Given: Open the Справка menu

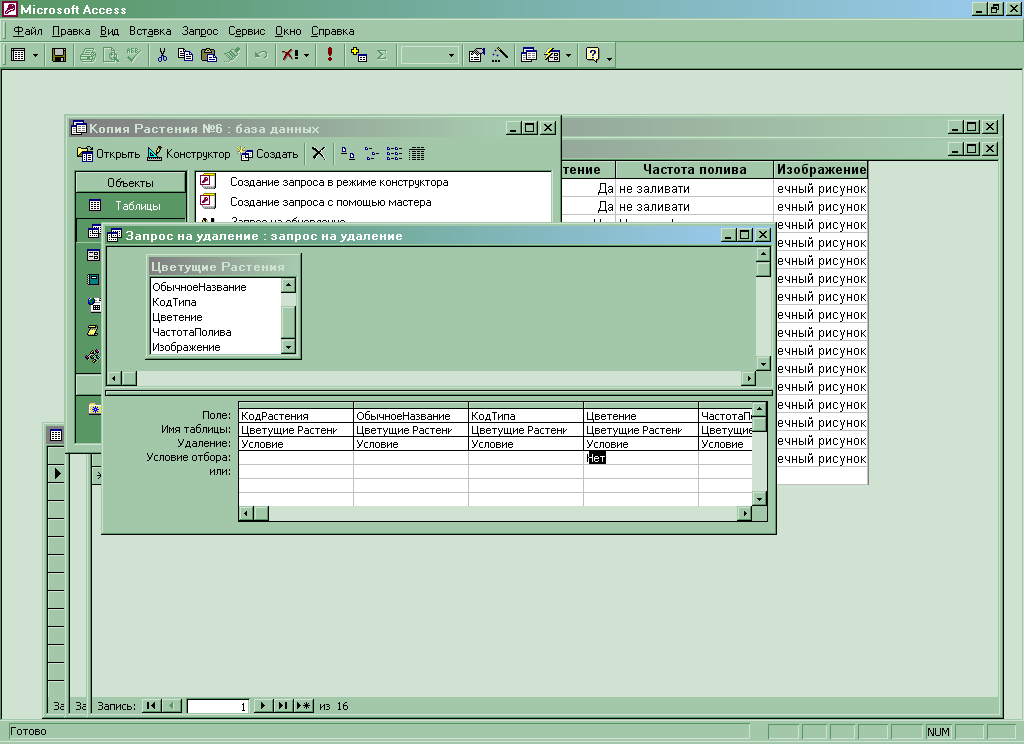Looking at the screenshot, I should point(332,31).
